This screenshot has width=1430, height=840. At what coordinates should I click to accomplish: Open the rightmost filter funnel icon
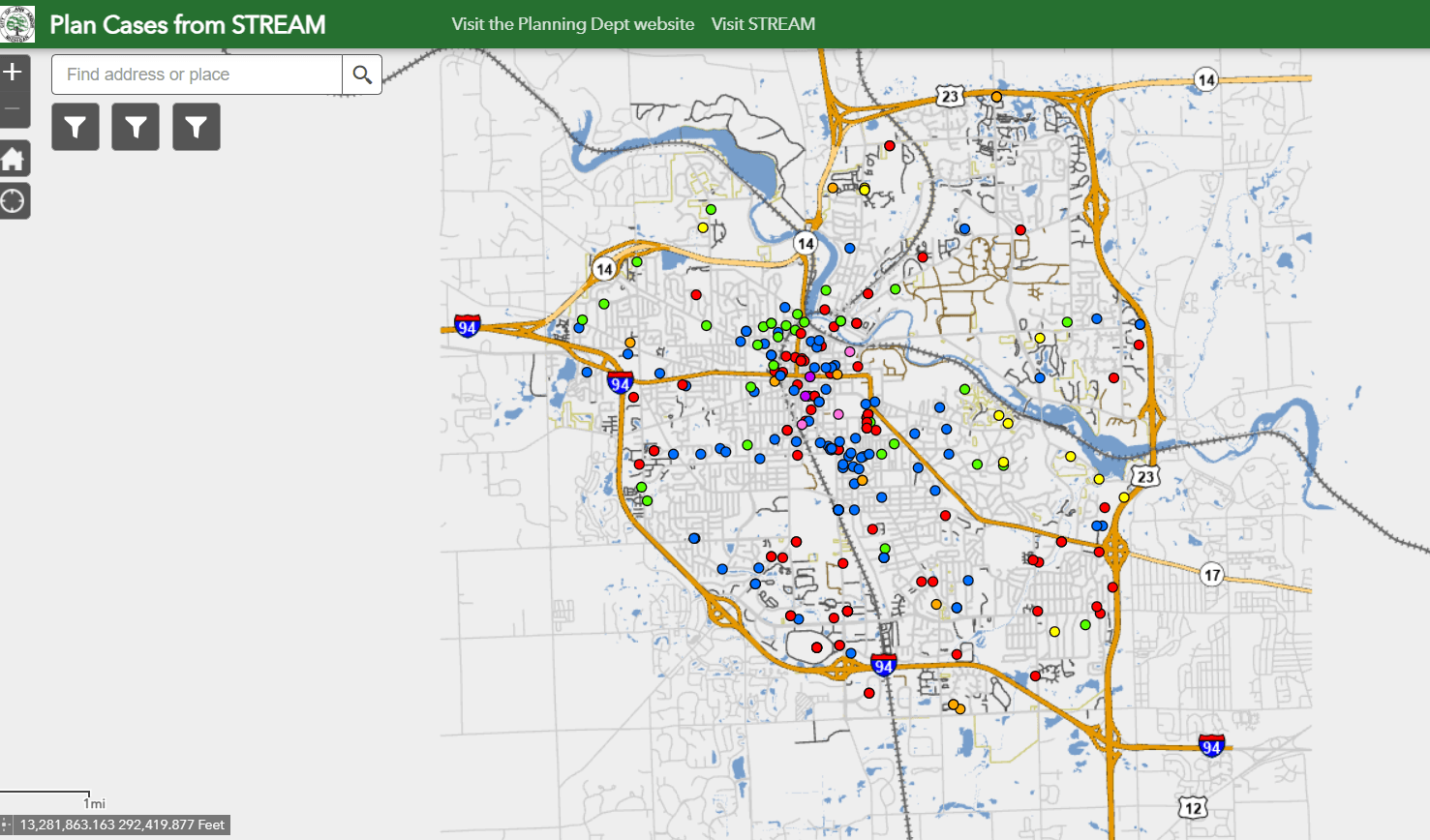pyautogui.click(x=196, y=126)
